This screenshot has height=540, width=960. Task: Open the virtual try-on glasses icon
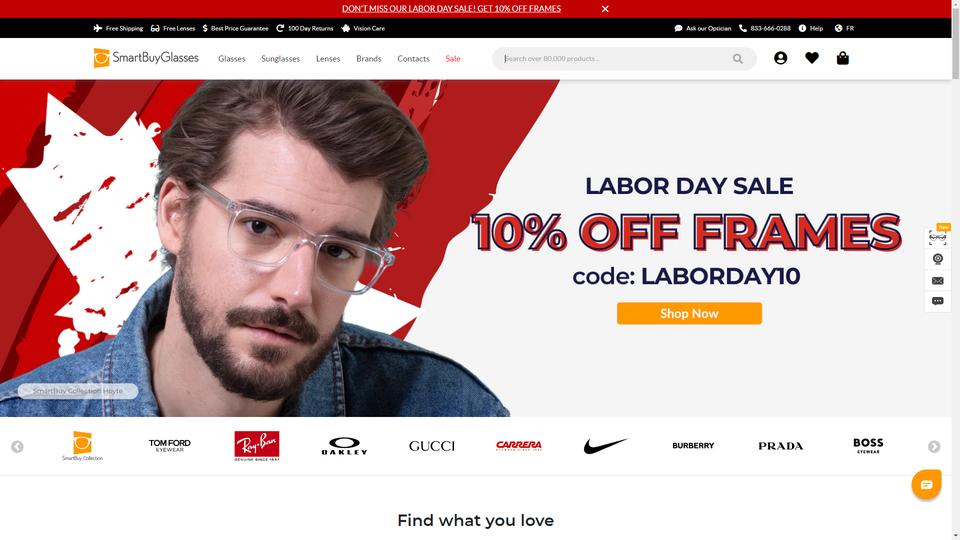tap(937, 238)
